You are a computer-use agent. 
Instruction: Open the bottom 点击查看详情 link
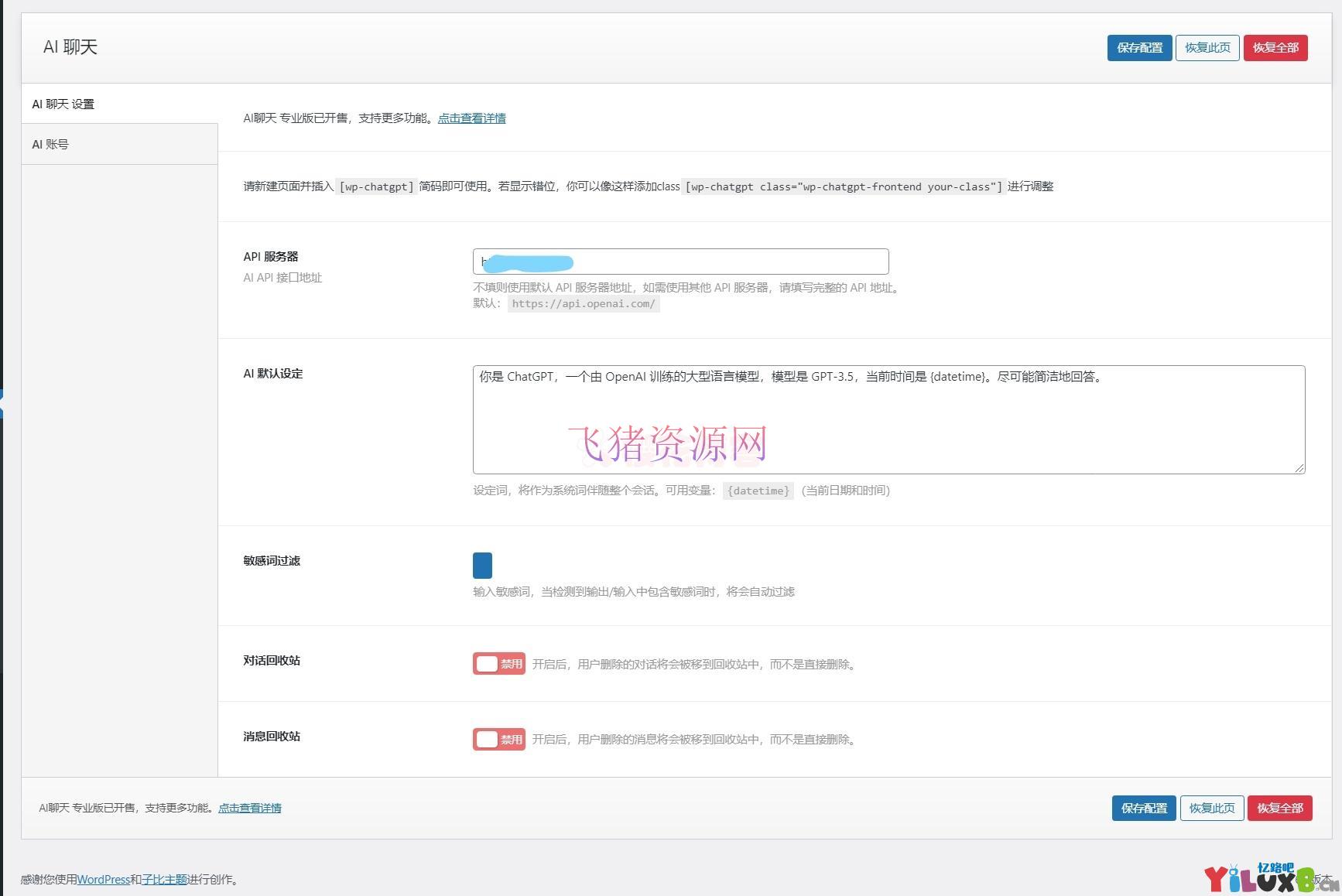pyautogui.click(x=249, y=807)
